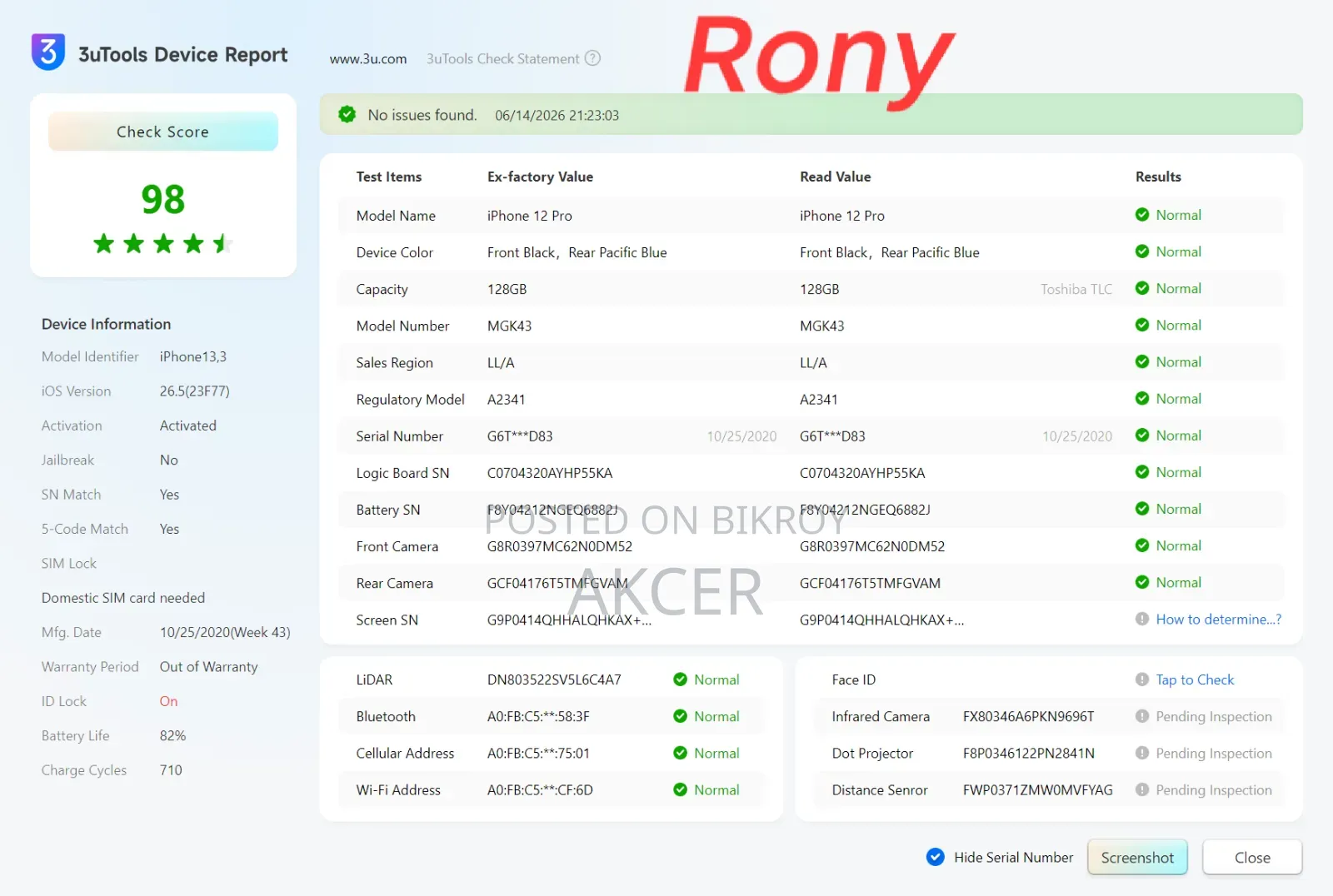Image resolution: width=1333 pixels, height=896 pixels.
Task: Click the Out of Warranty value
Action: [x=209, y=667]
